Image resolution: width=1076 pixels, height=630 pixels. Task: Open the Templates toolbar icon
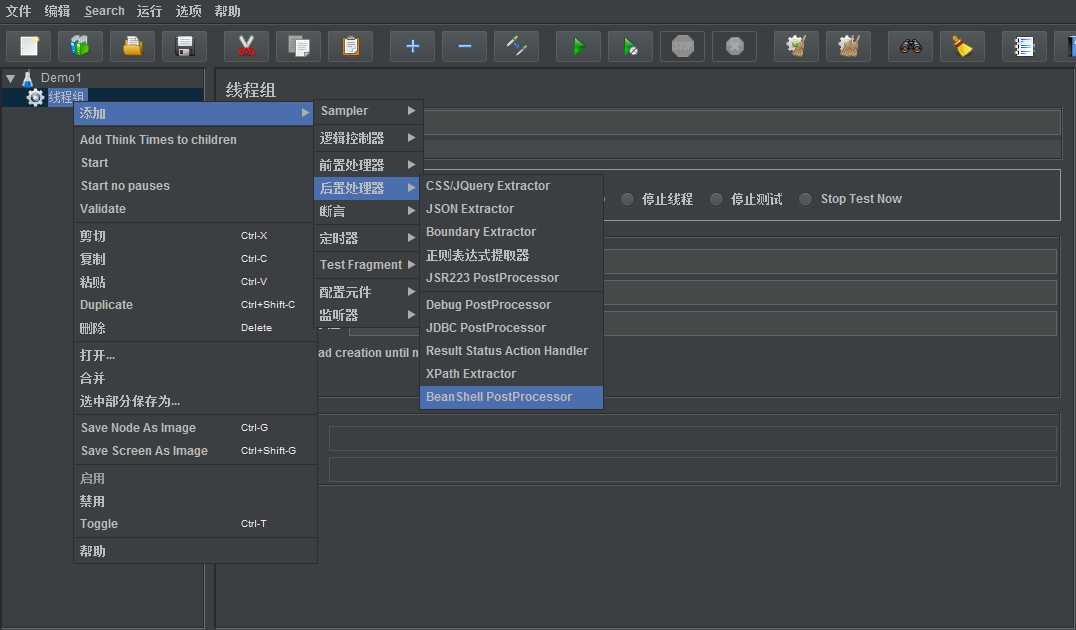click(80, 46)
